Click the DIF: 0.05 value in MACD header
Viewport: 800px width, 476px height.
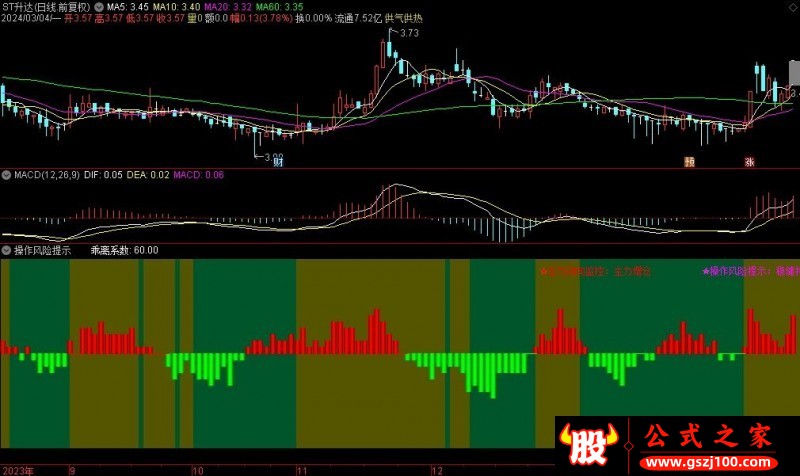(x=103, y=175)
